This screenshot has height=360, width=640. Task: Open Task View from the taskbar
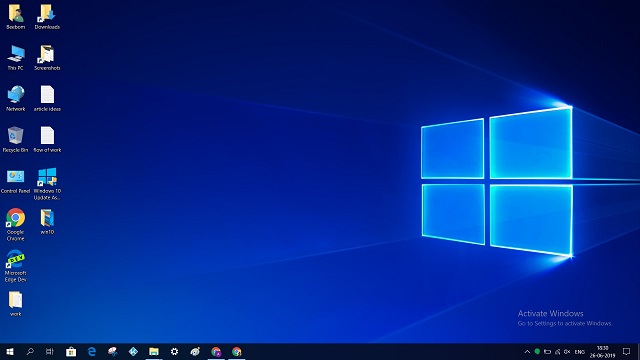(50, 351)
